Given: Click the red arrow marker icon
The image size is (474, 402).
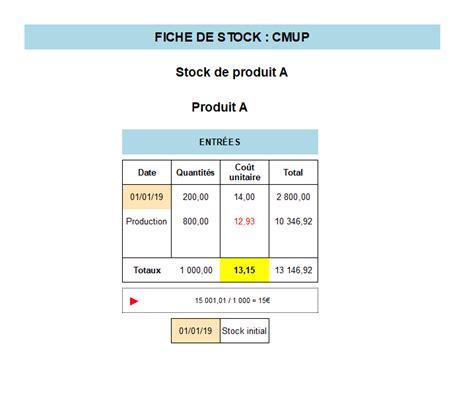Looking at the screenshot, I should point(134,301).
